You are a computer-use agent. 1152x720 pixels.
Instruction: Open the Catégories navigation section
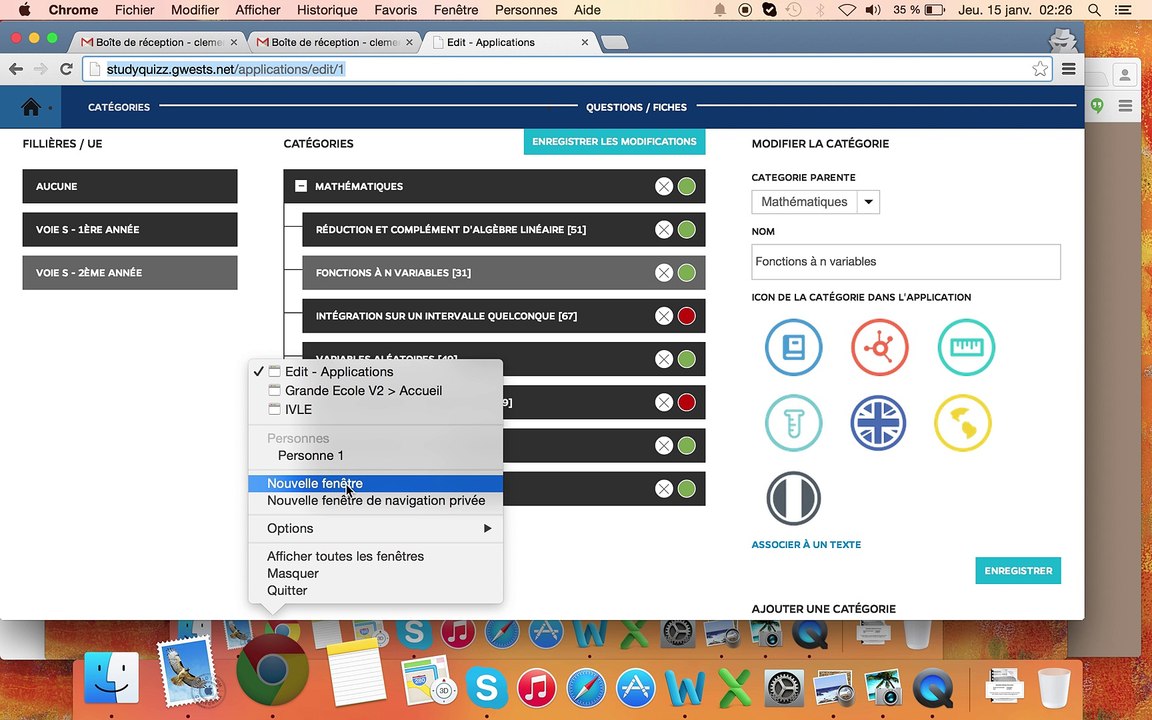tap(119, 107)
